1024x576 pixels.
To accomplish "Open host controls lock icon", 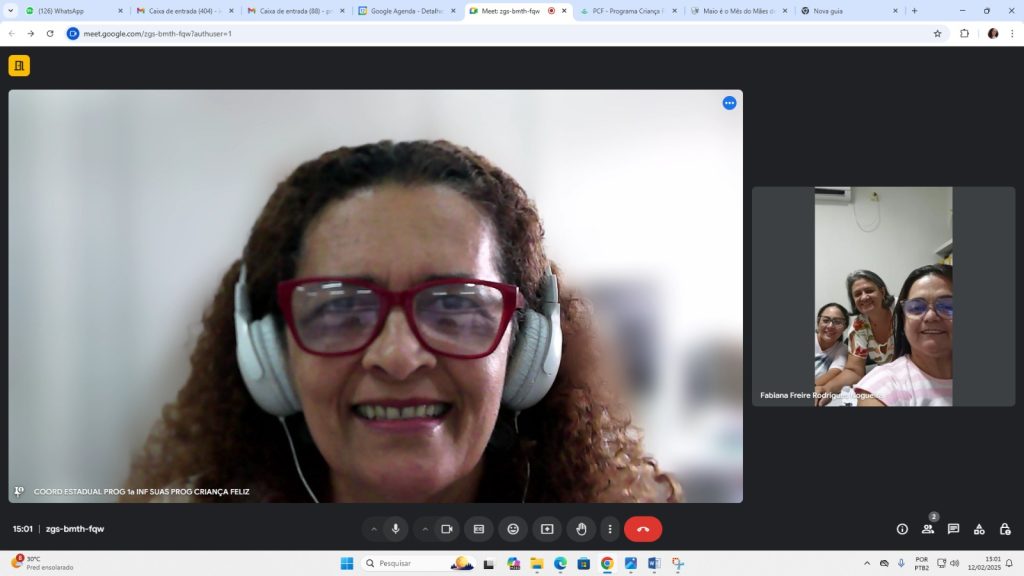I will 1005,529.
